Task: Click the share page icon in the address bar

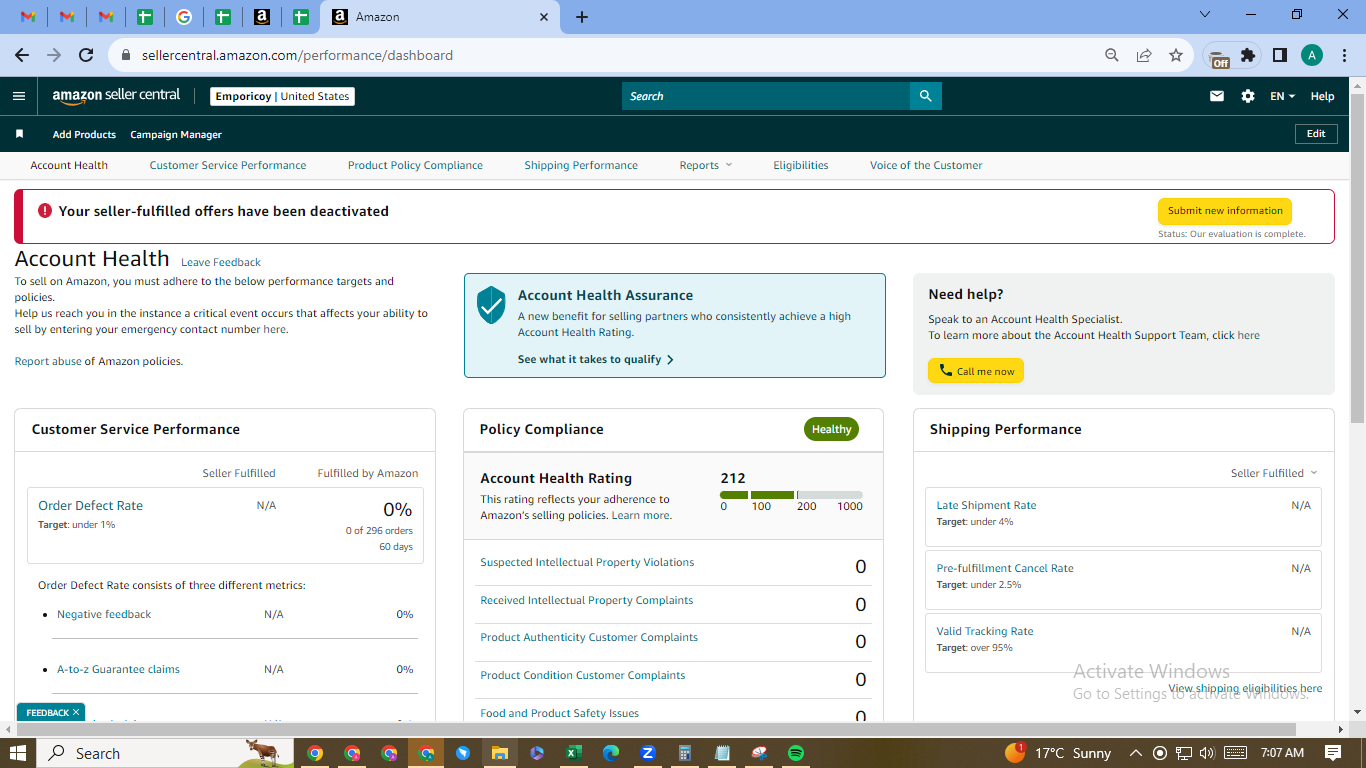Action: pos(1144,55)
